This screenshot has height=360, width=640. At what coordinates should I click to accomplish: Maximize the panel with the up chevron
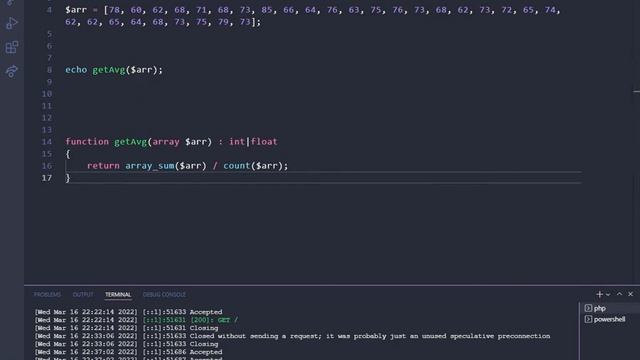click(620, 294)
